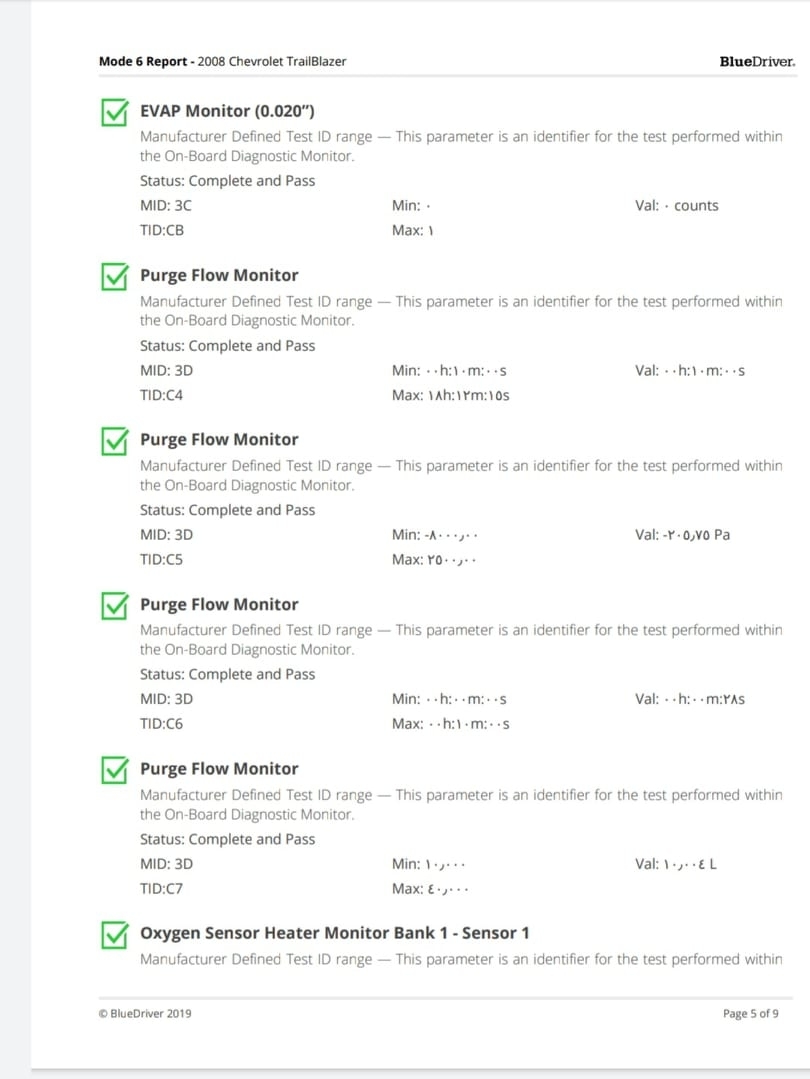Click the green checkmark beside EVAP Monitor
Screen dimensions: 810x1079
coord(115,112)
